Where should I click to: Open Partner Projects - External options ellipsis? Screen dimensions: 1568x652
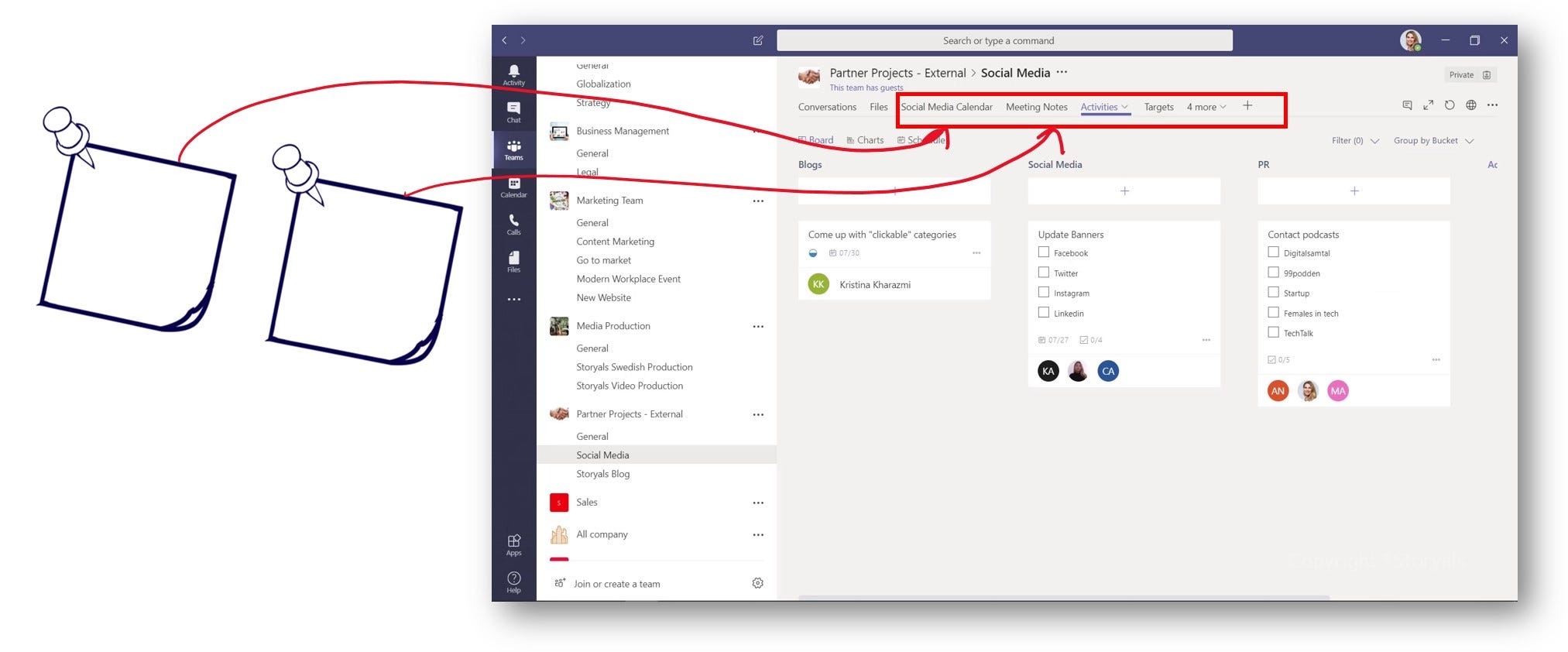pyautogui.click(x=758, y=415)
